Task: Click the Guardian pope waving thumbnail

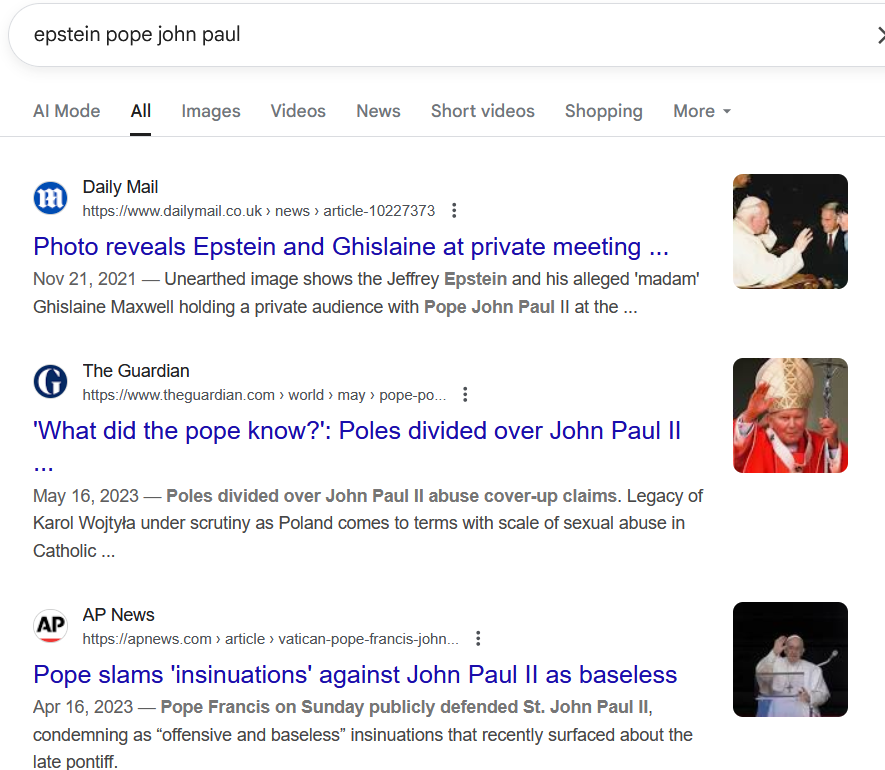Action: click(x=790, y=415)
